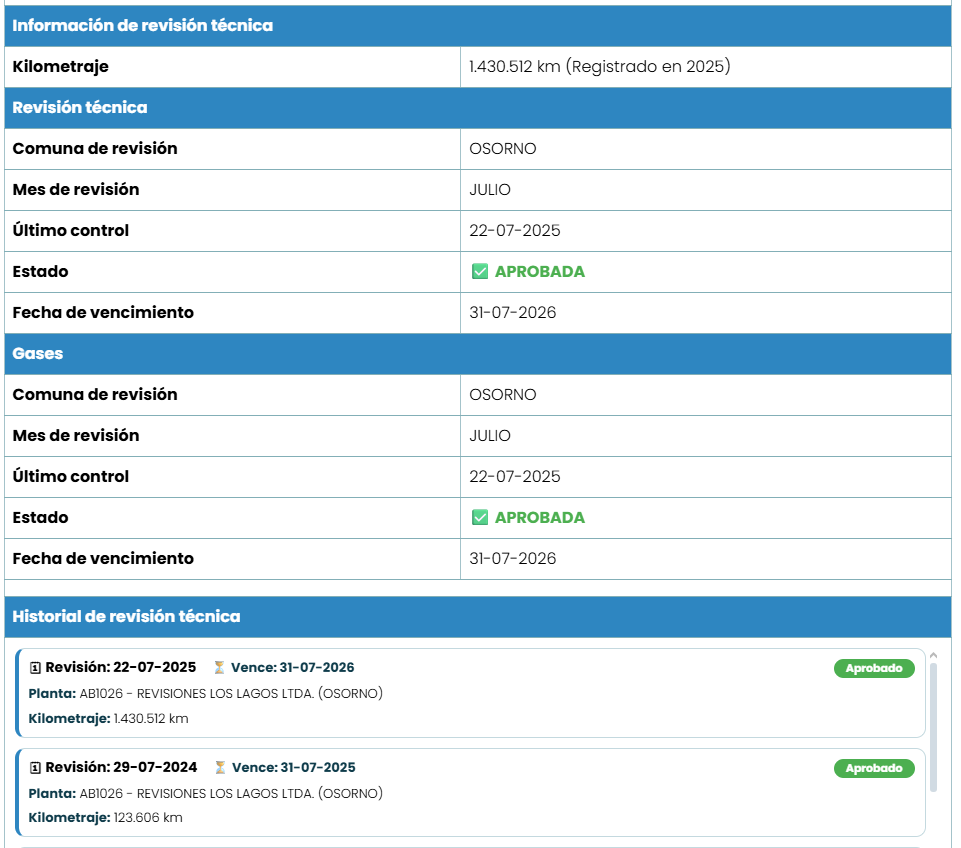Click the Aprobado badge on the 2024 revision
Screen dimensions: 961x848
[x=873, y=769]
